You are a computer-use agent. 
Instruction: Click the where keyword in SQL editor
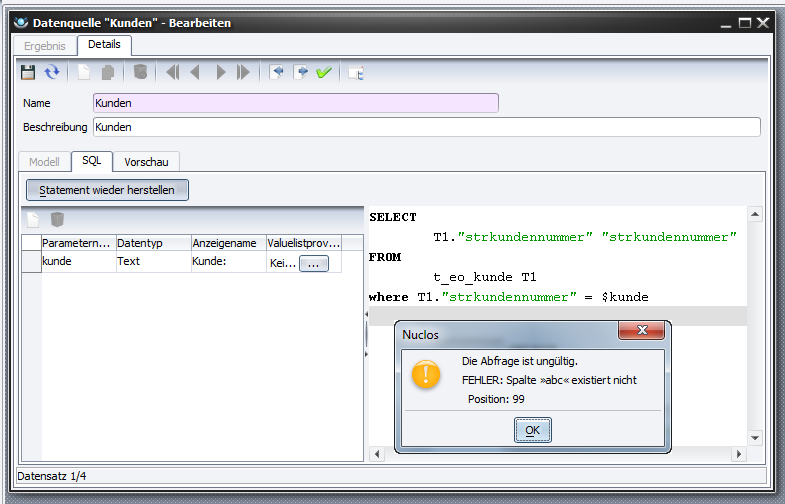coord(388,297)
